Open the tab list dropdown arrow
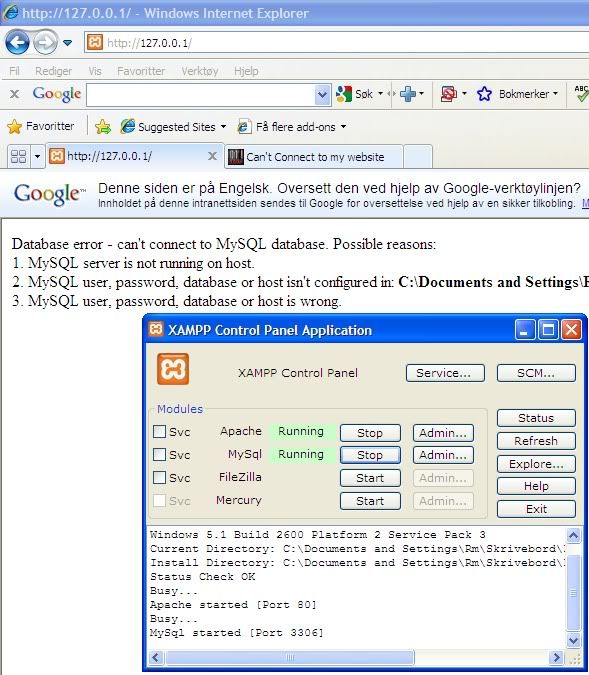The image size is (589, 675). pos(37,156)
